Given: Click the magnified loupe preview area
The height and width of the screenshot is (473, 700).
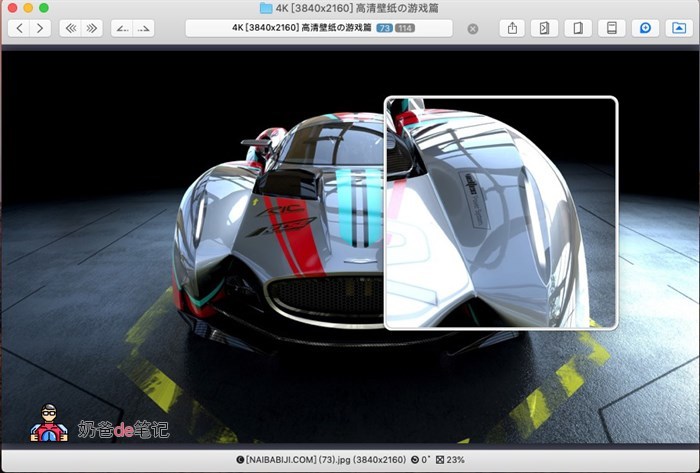Looking at the screenshot, I should pos(500,212).
